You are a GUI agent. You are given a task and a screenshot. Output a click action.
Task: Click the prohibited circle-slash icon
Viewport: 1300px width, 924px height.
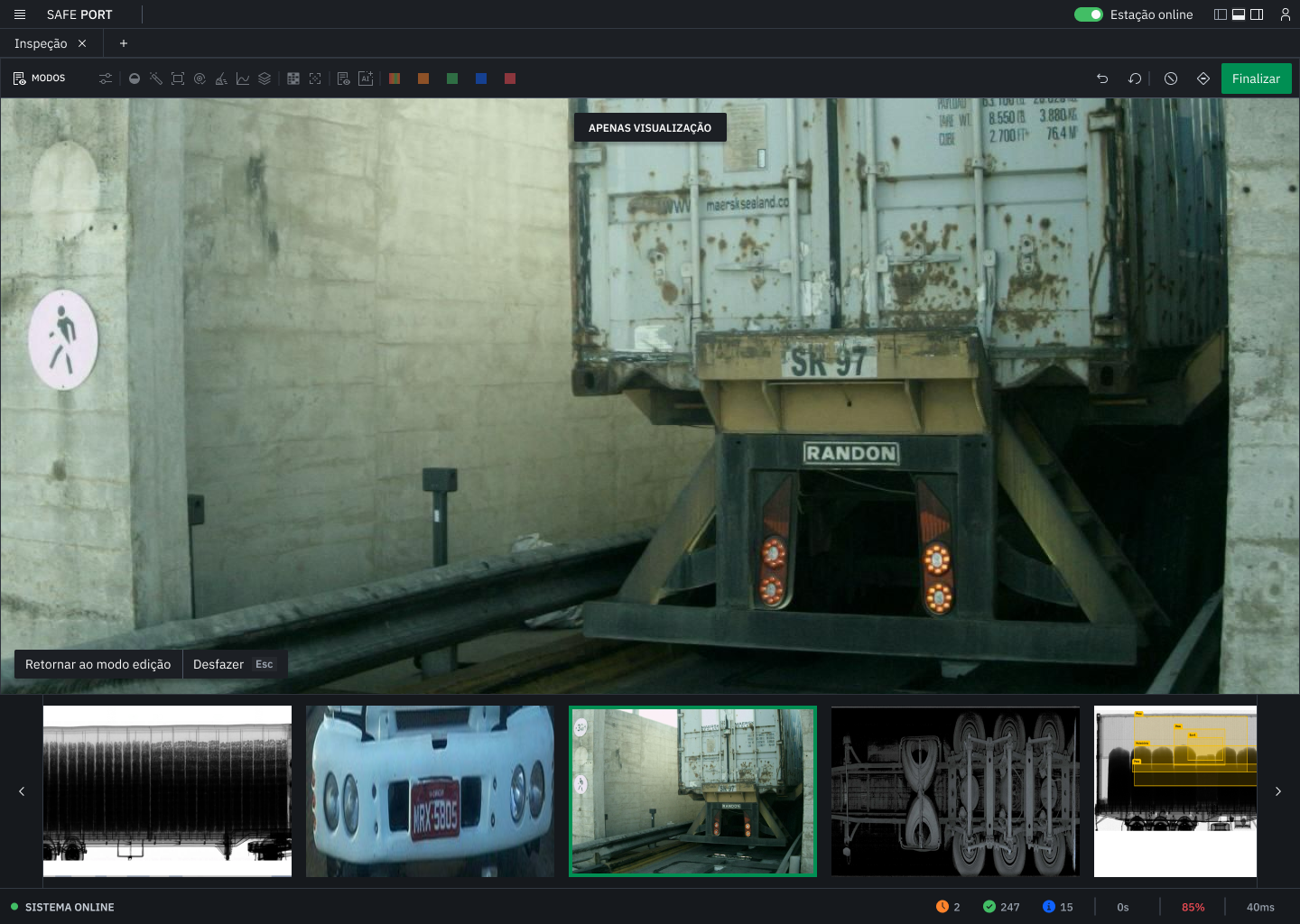tap(1171, 79)
